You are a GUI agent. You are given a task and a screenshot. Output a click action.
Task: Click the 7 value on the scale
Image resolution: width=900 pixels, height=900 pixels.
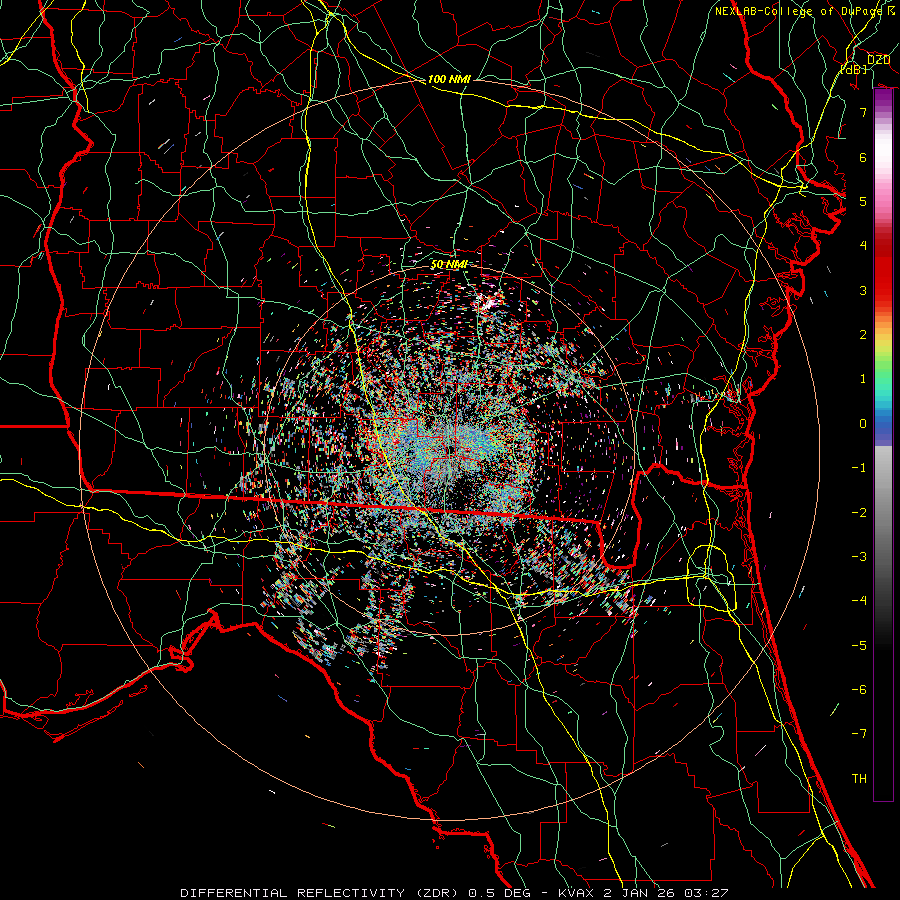point(863,112)
